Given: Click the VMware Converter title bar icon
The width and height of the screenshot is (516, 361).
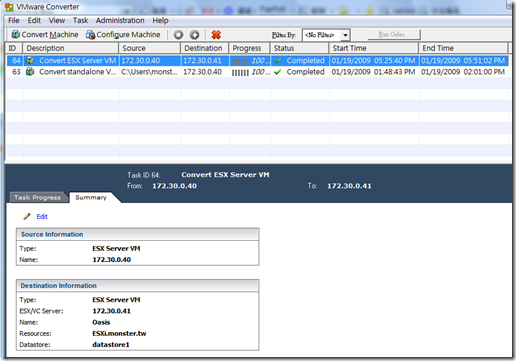Looking at the screenshot, I should [x=9, y=7].
